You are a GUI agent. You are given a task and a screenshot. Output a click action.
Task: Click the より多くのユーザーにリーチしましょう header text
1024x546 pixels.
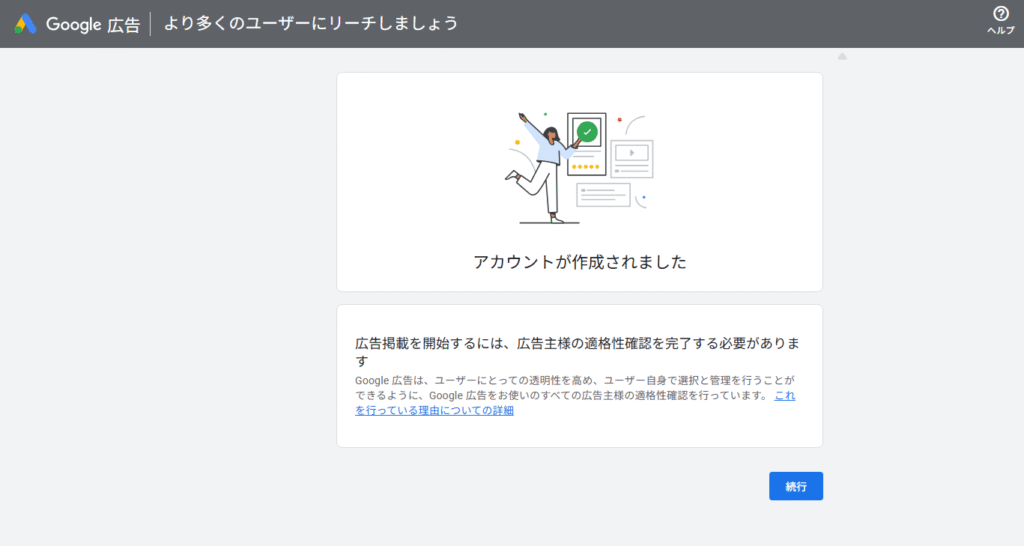311,24
